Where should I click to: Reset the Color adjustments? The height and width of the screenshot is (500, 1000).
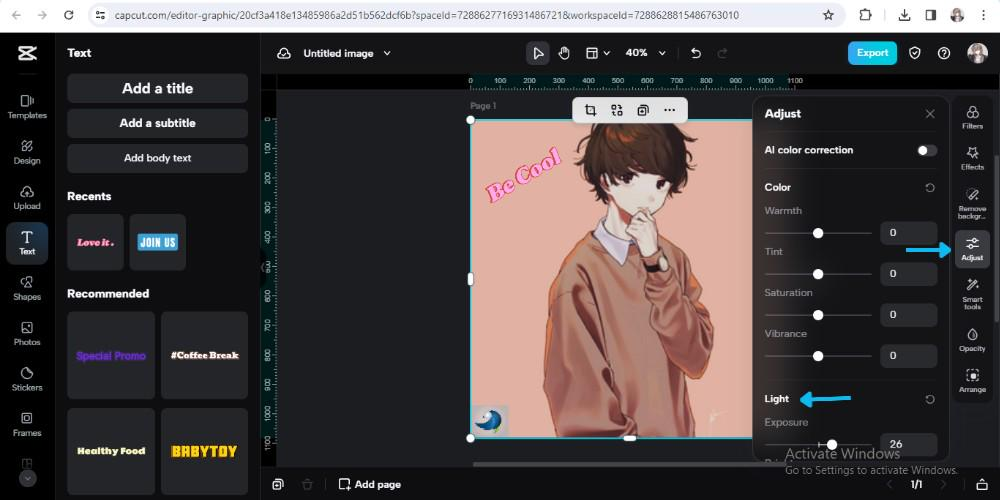point(930,188)
